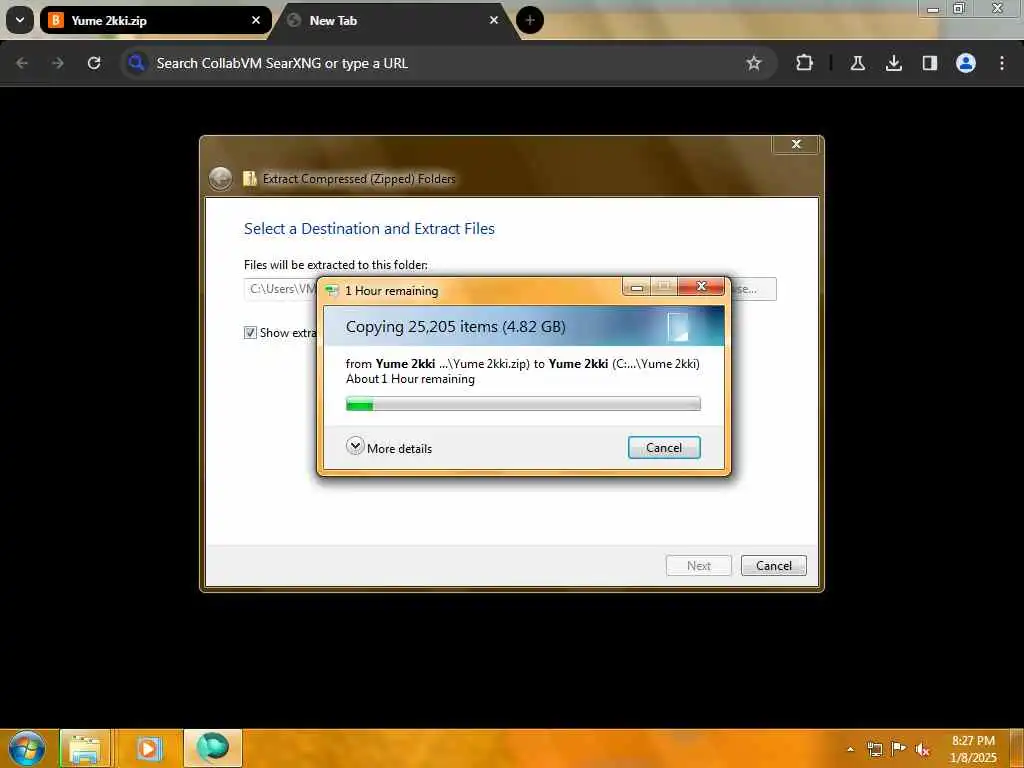Switch to the Yume 2kki.zip tab

coord(155,20)
